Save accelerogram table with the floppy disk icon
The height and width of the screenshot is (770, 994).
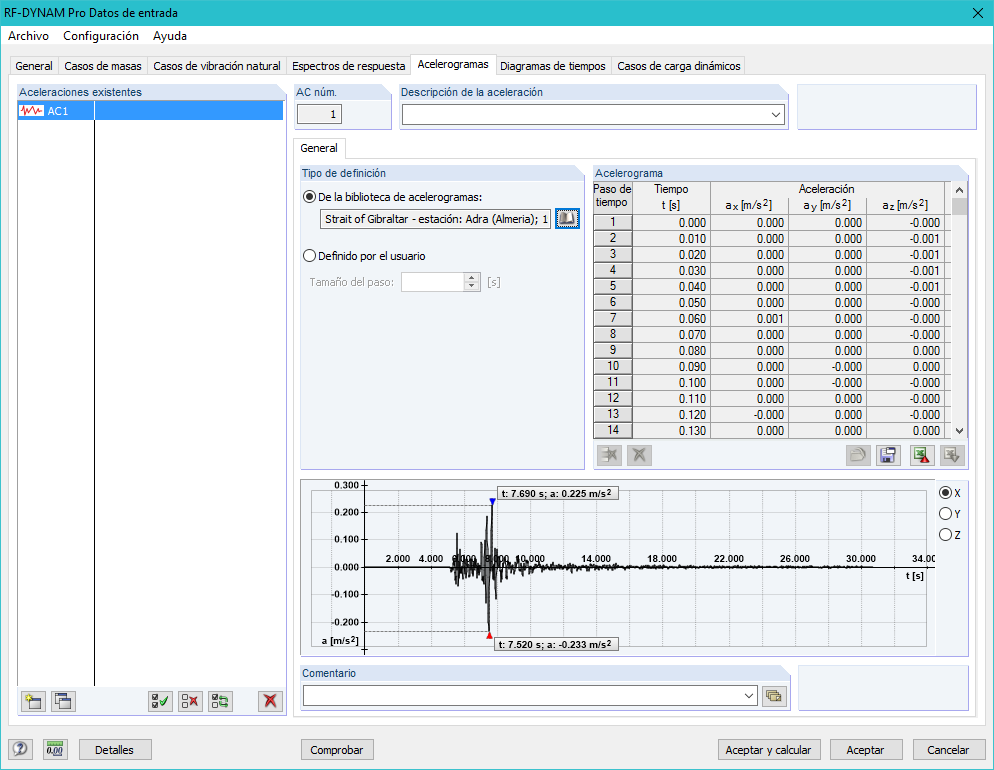tap(888, 455)
